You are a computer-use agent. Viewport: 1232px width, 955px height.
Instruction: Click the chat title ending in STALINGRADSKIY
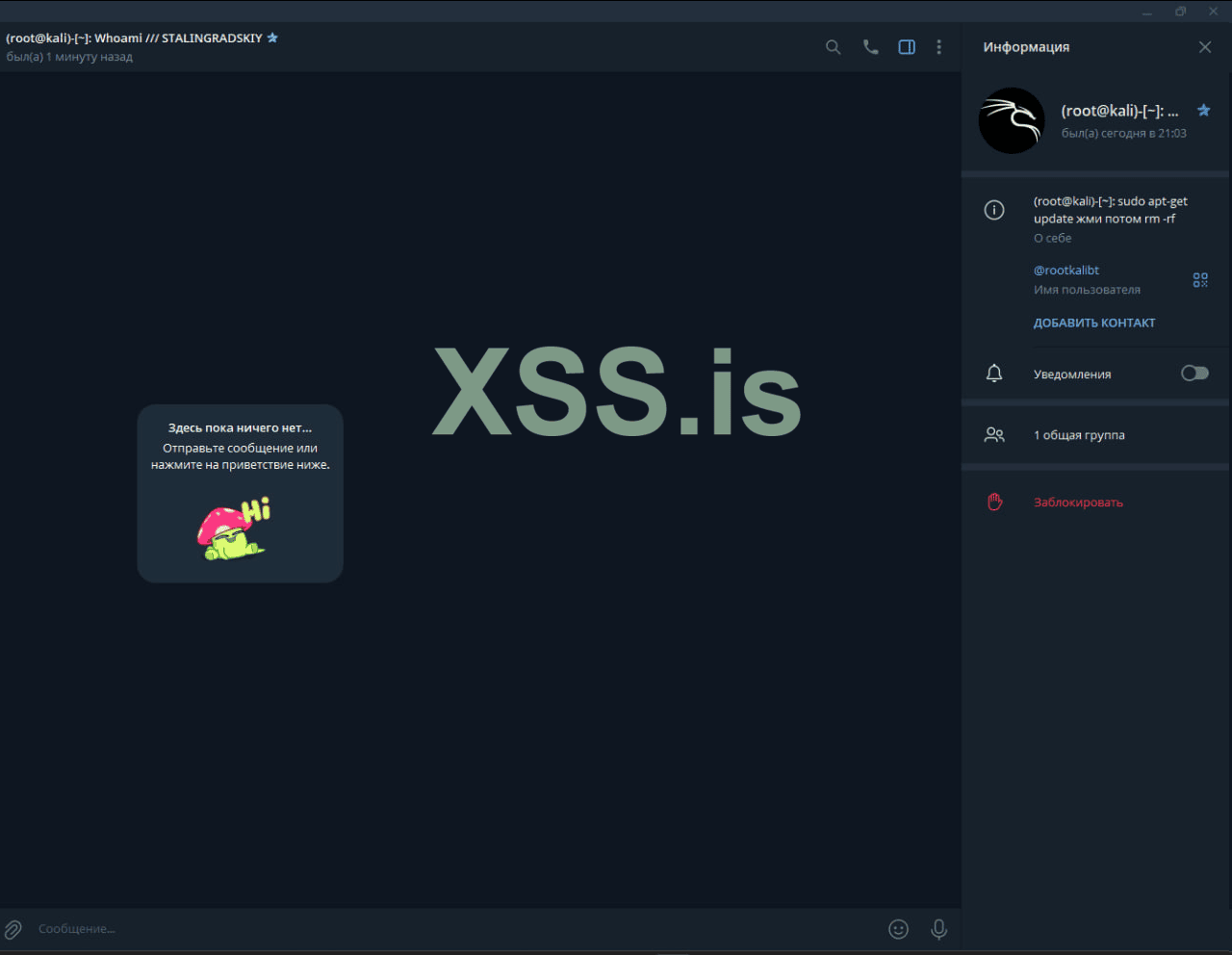[135, 39]
